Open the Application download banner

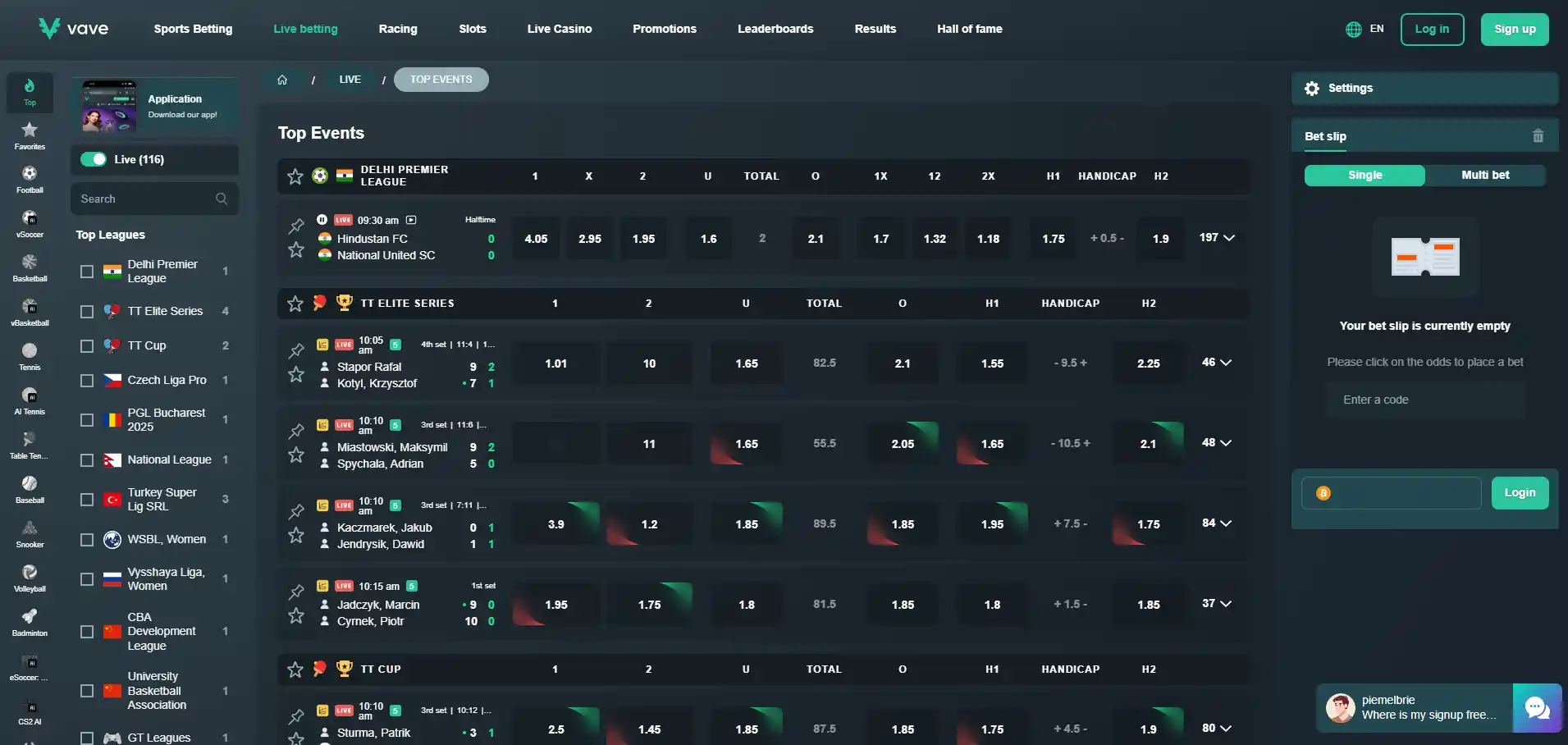pos(155,106)
